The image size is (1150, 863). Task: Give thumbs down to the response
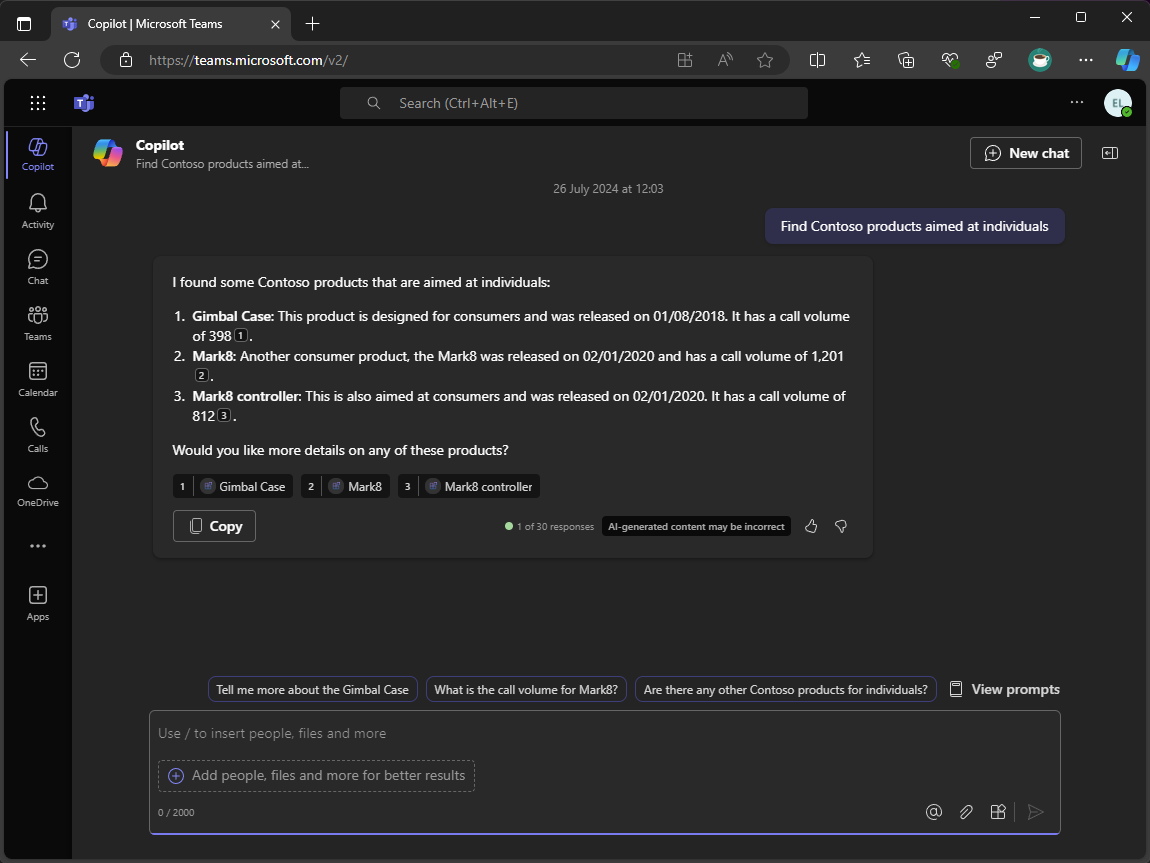click(x=841, y=526)
